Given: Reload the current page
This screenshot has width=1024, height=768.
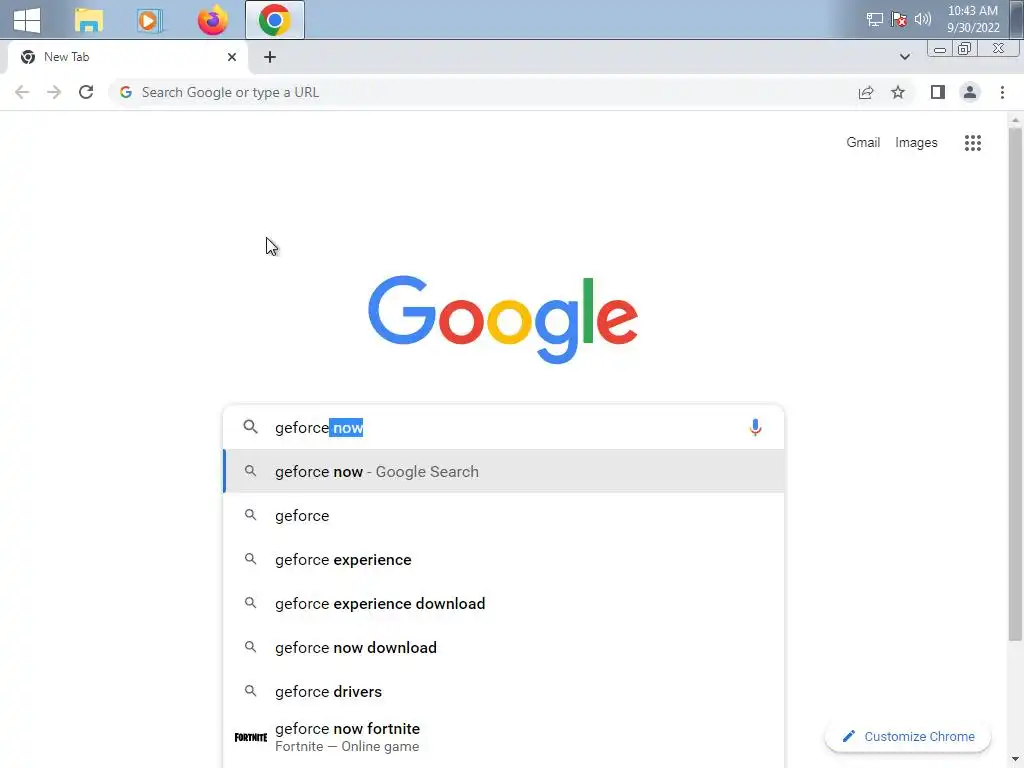Looking at the screenshot, I should (86, 92).
